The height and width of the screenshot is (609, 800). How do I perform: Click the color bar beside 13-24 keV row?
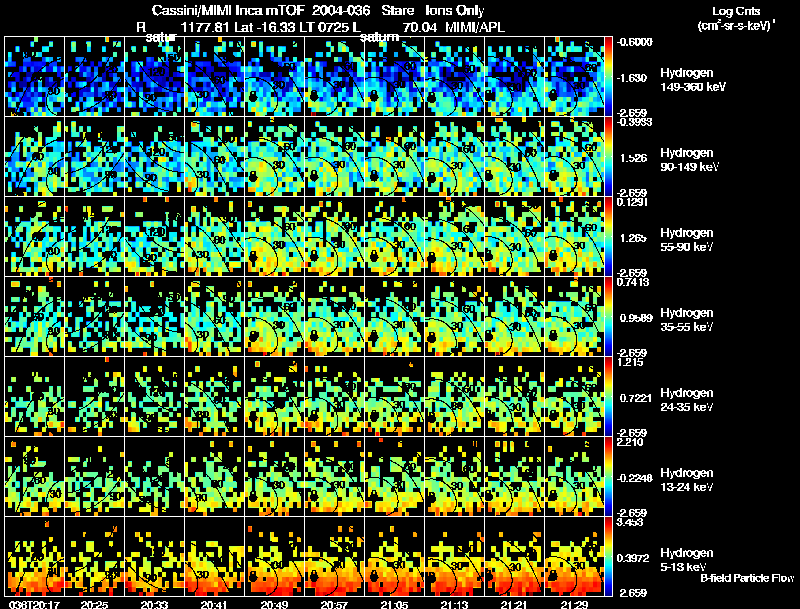(608, 477)
